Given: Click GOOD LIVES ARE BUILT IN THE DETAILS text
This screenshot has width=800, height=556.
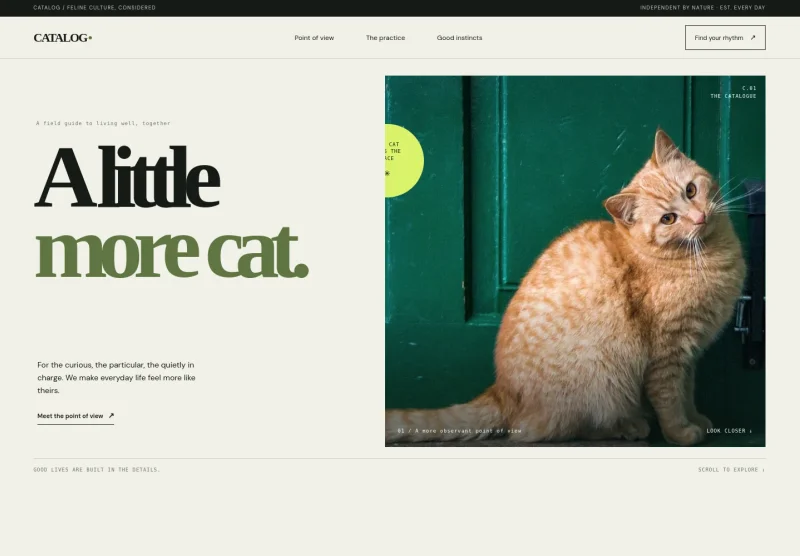Looking at the screenshot, I should tap(97, 470).
